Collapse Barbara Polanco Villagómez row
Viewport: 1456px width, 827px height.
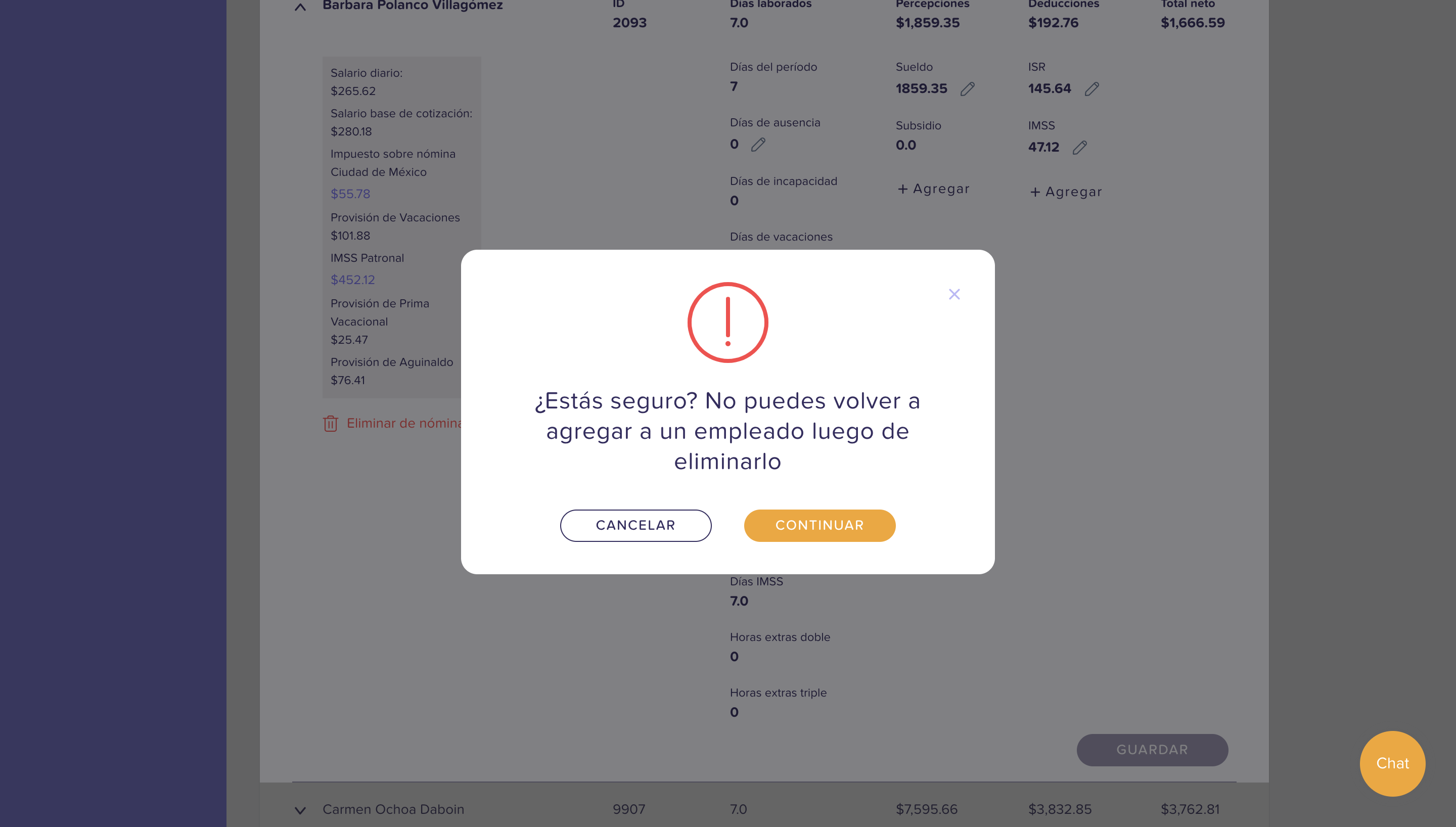tap(300, 8)
